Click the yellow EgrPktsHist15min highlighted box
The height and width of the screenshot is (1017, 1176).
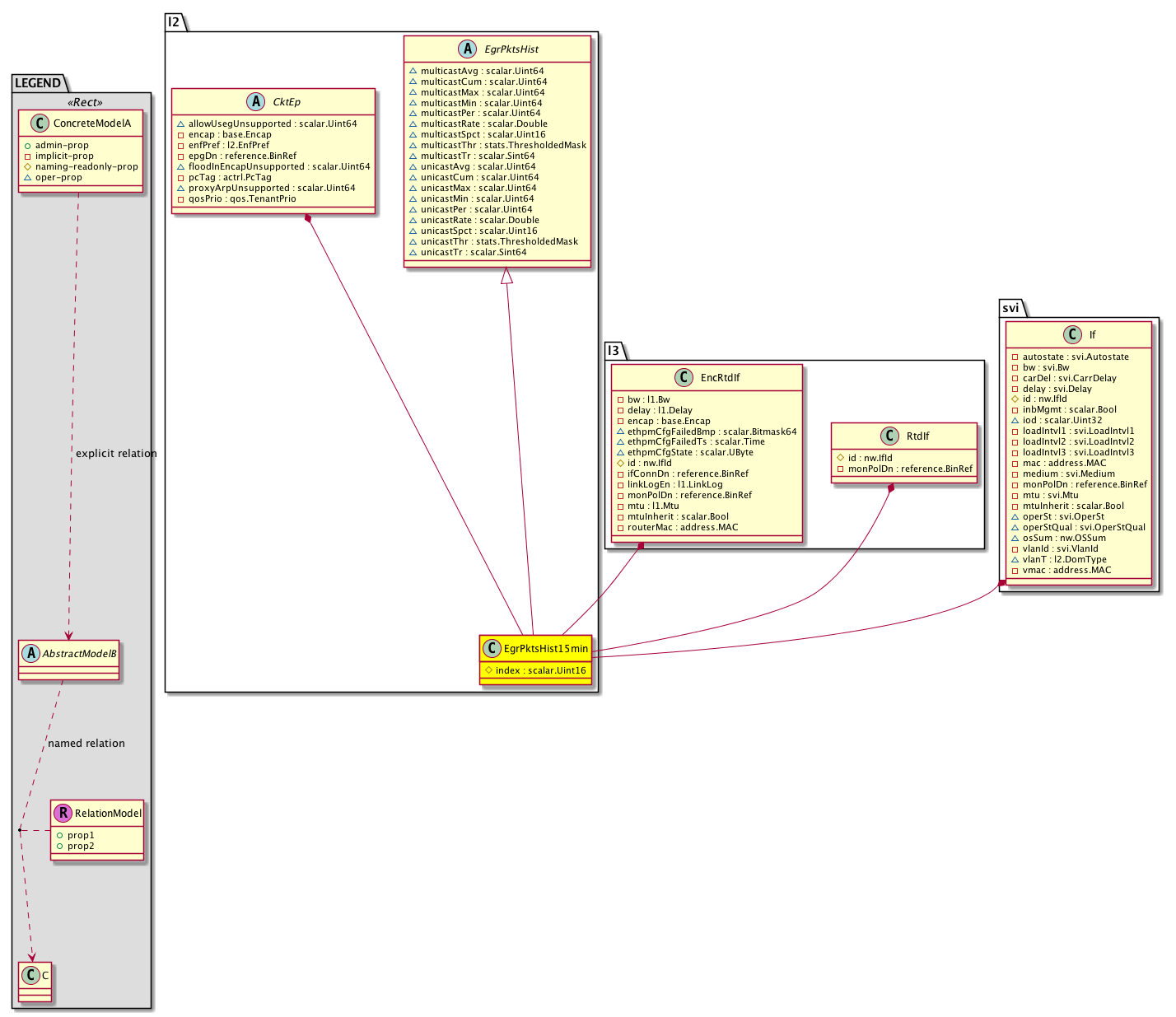pyautogui.click(x=535, y=660)
